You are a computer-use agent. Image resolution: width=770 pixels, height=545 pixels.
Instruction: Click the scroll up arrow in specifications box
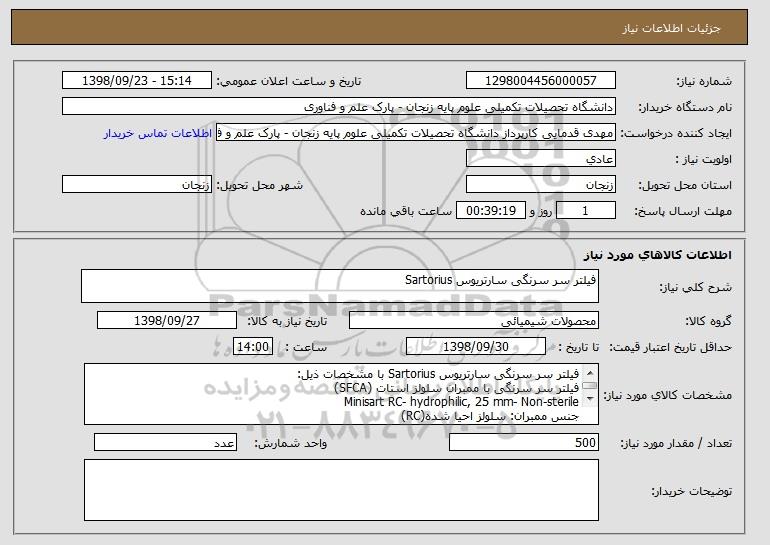coord(590,373)
